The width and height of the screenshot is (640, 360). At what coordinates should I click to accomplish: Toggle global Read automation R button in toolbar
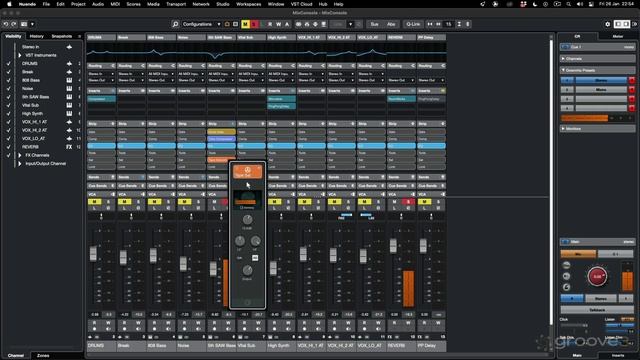pyautogui.click(x=270, y=24)
